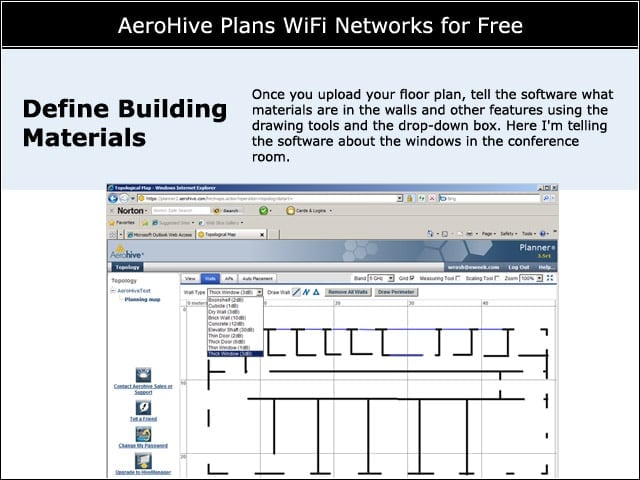Click the Tell a Friend icon
The height and width of the screenshot is (480, 640).
point(143,407)
